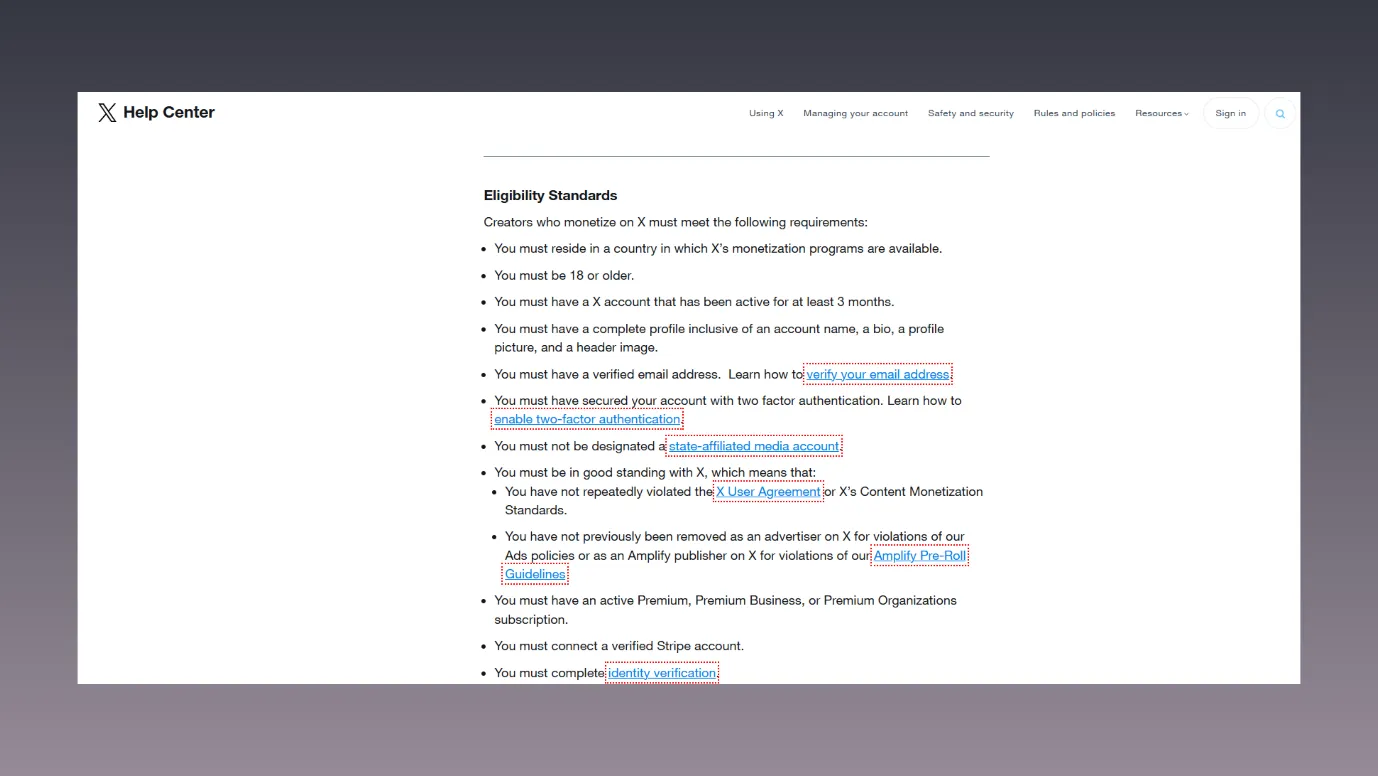Open Amplify Pre-Roll Guidelines link
The image size is (1378, 776).
[x=735, y=565]
